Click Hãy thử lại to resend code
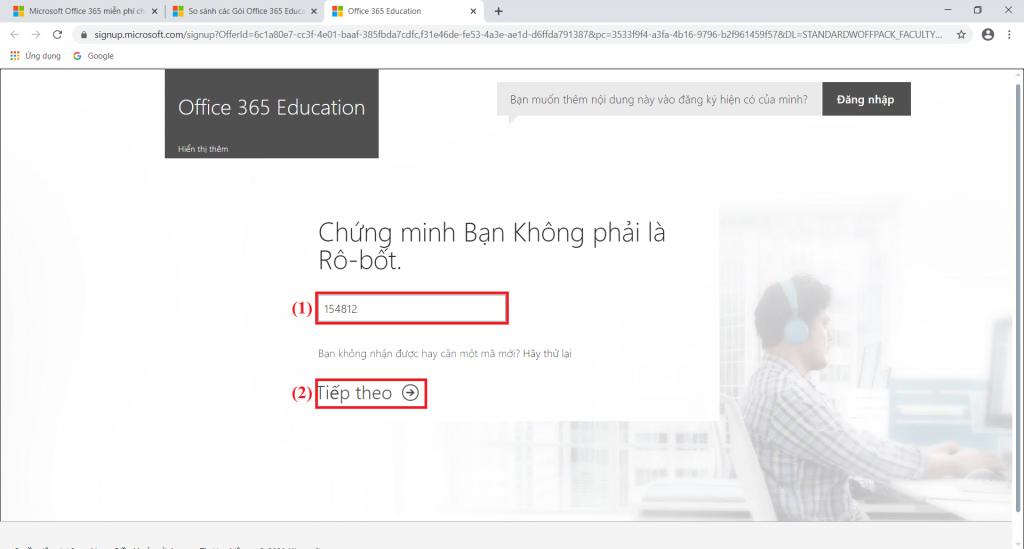 [547, 353]
